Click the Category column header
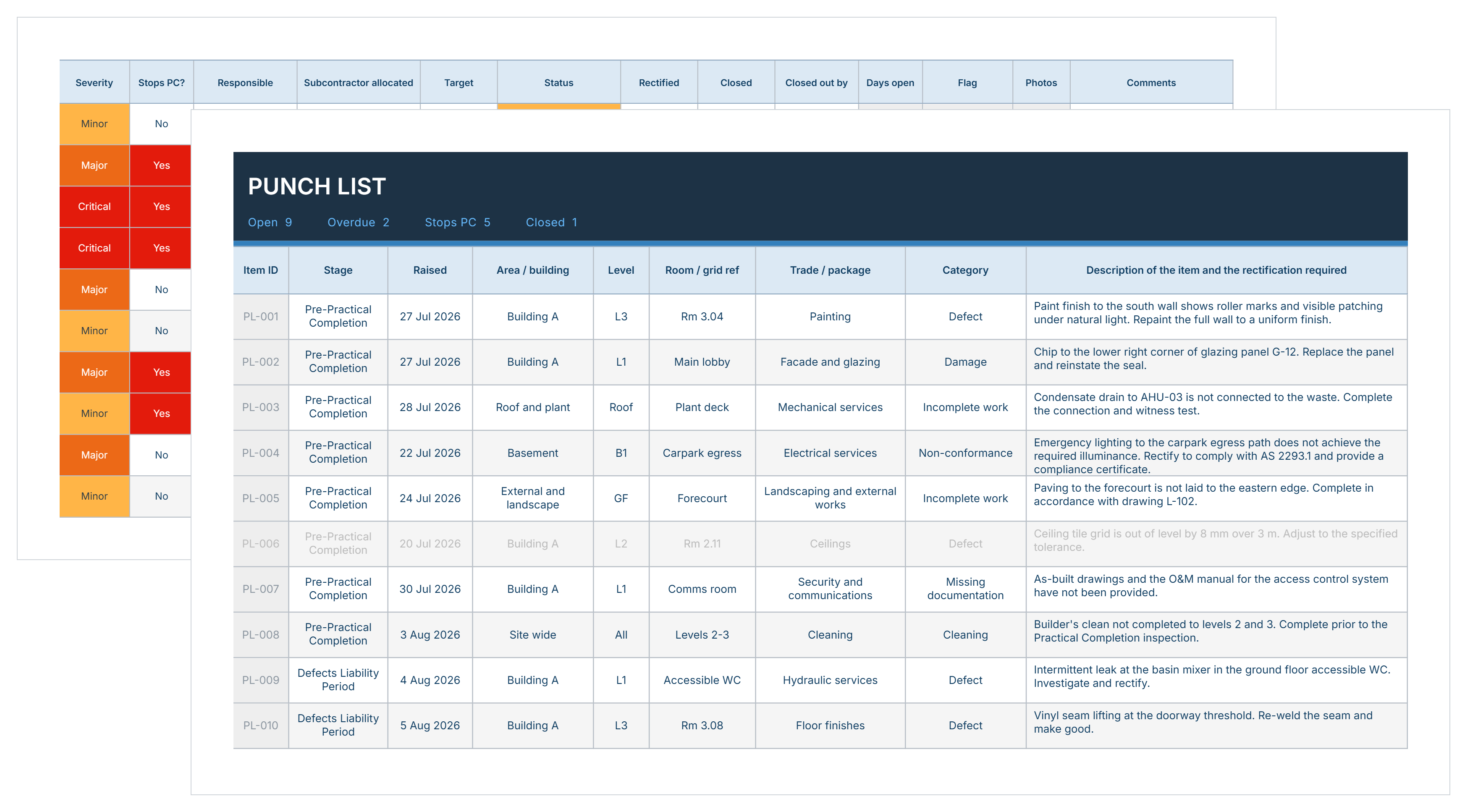Screen dimensions: 1478x812 pos(965,270)
